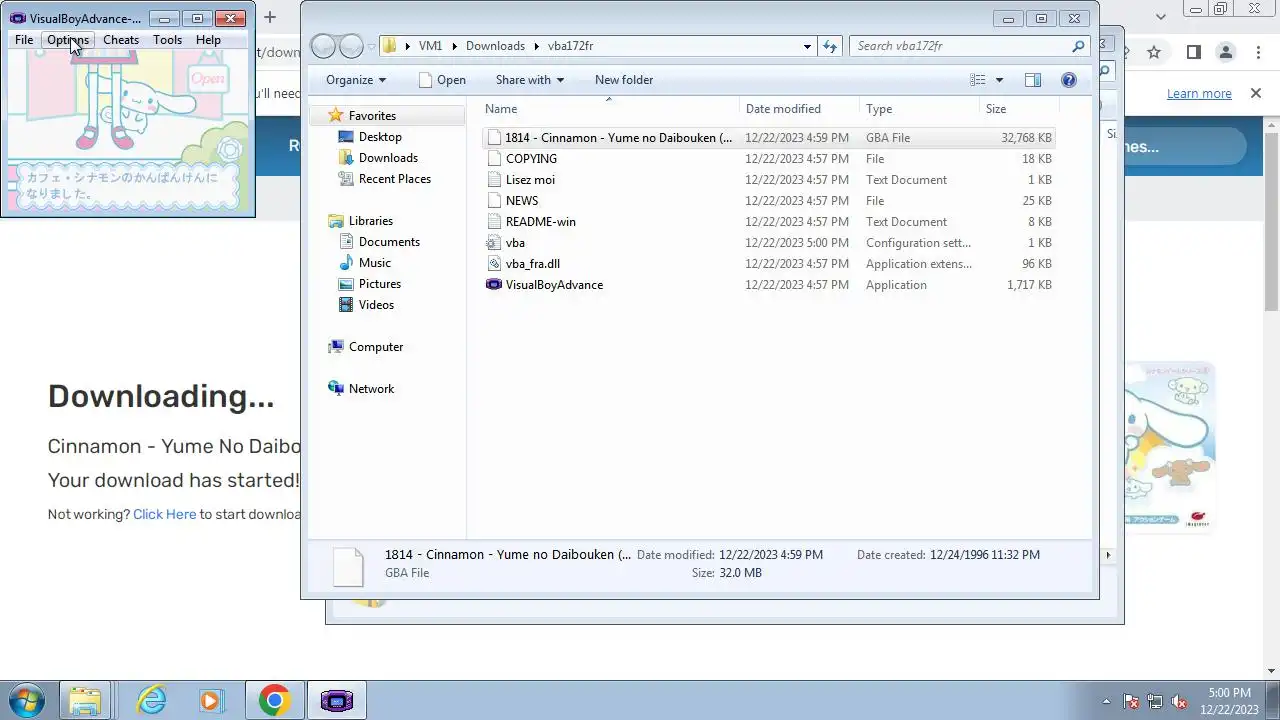Open new tab plus button in Chrome
Screen dimensions: 1280x720
269,17
